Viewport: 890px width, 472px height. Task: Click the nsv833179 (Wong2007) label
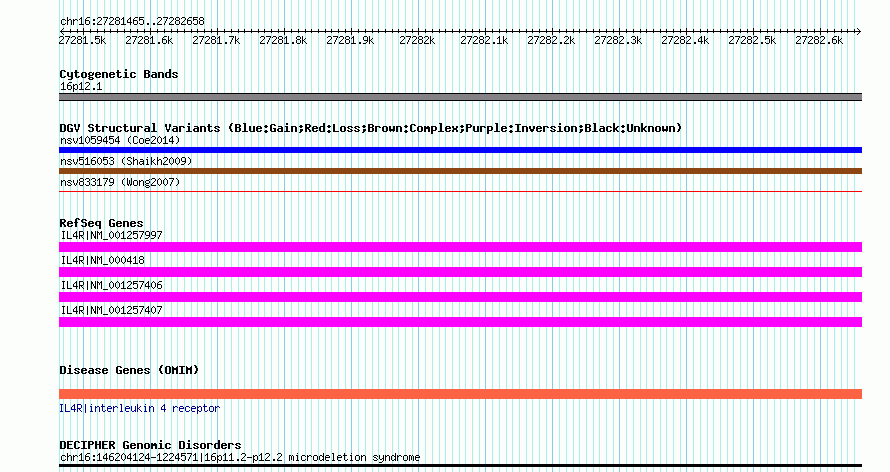click(x=120, y=182)
